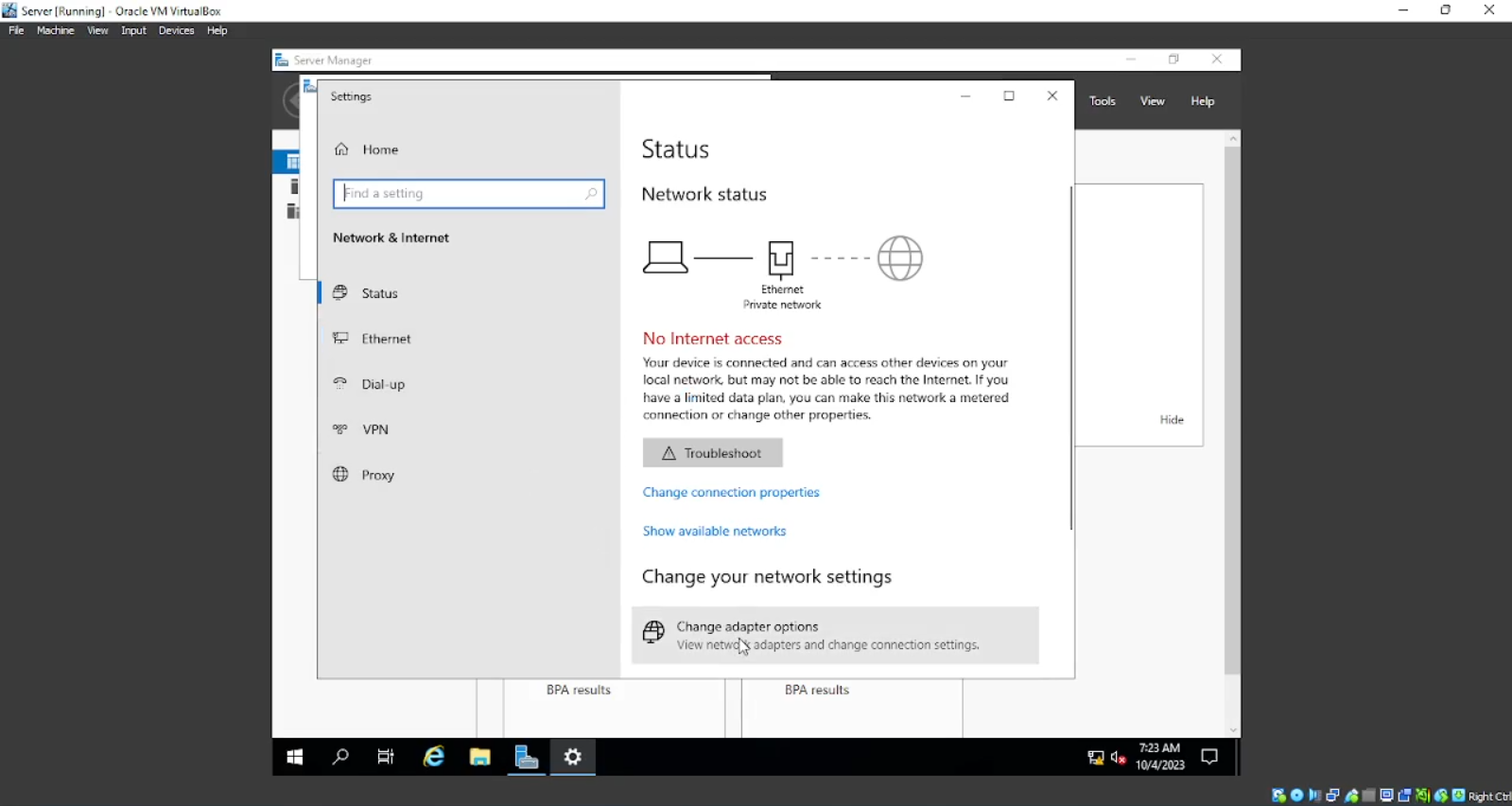Viewport: 1512px width, 806px height.
Task: Click the Troubleshoot button
Action: (x=713, y=453)
